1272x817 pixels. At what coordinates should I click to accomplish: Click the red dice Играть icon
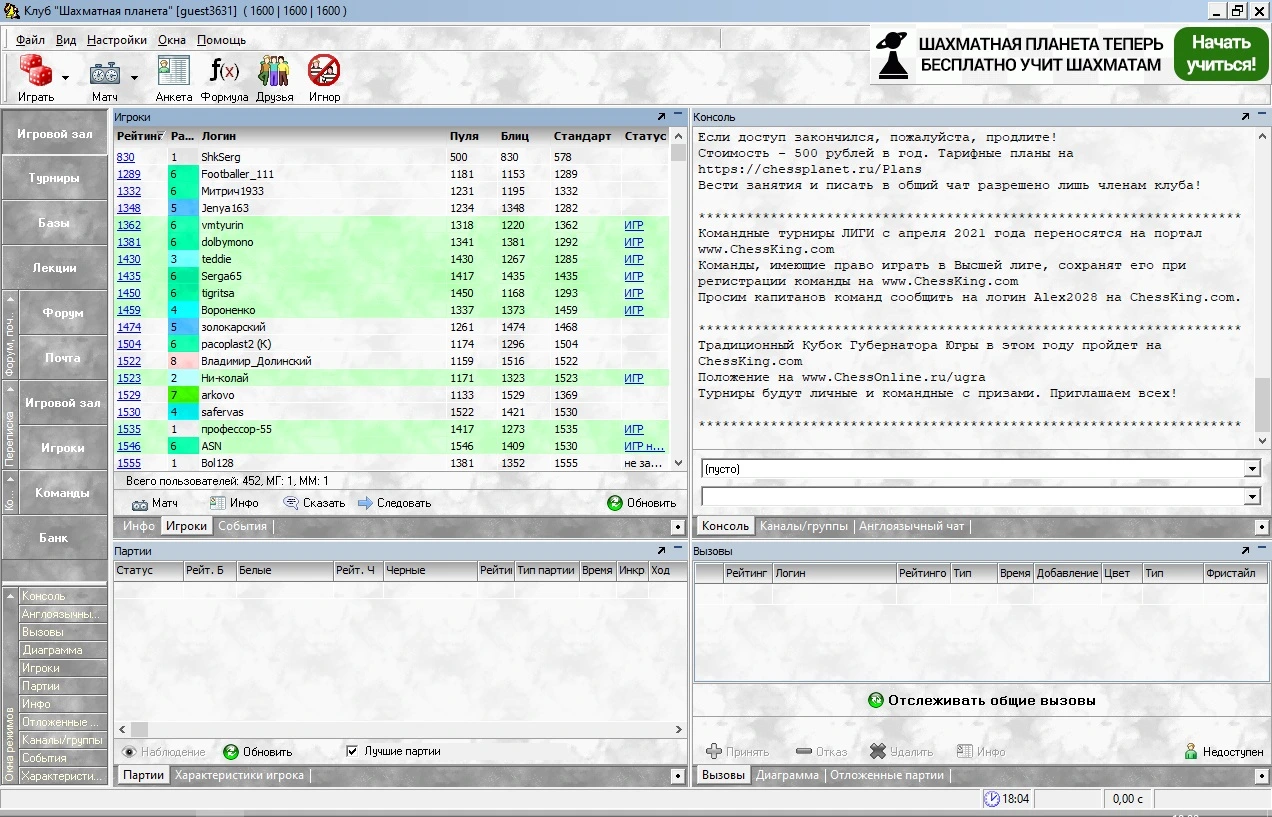(36, 72)
